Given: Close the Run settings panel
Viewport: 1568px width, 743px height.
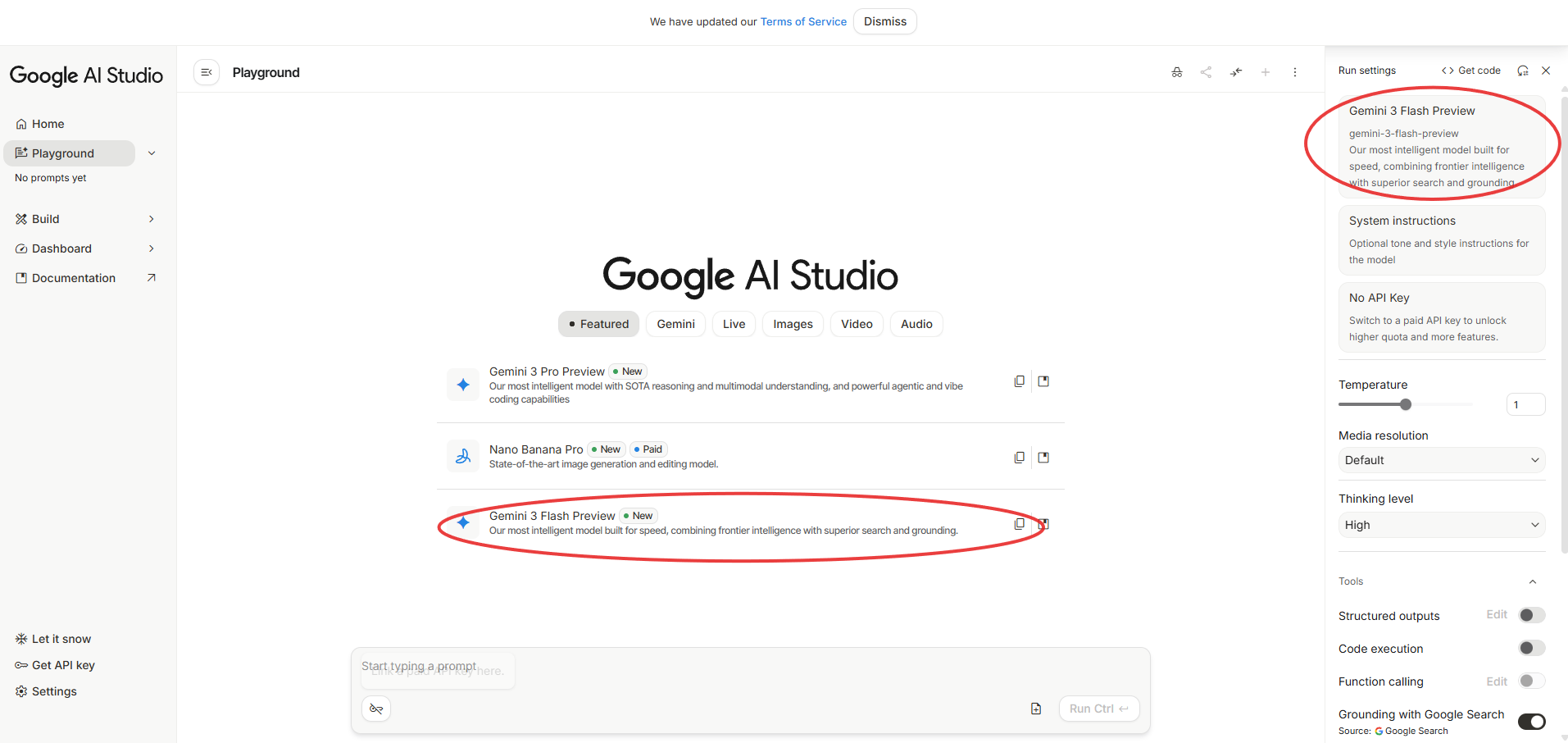Looking at the screenshot, I should 1546,71.
